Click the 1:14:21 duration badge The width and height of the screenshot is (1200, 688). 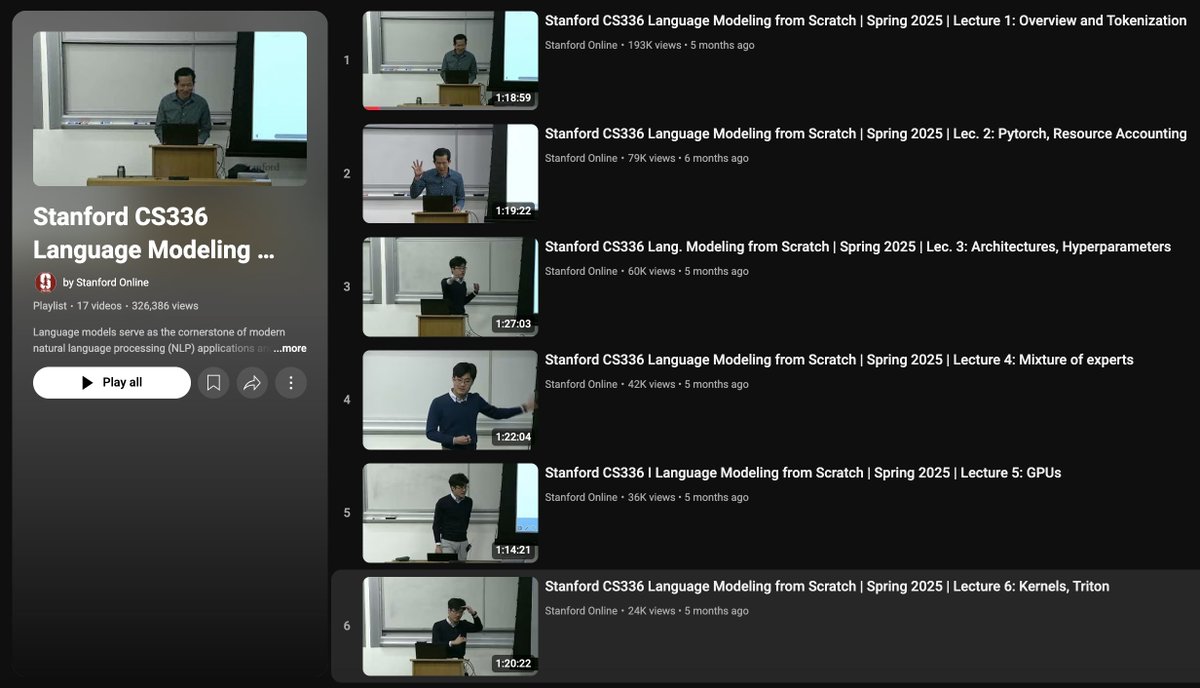pos(513,550)
